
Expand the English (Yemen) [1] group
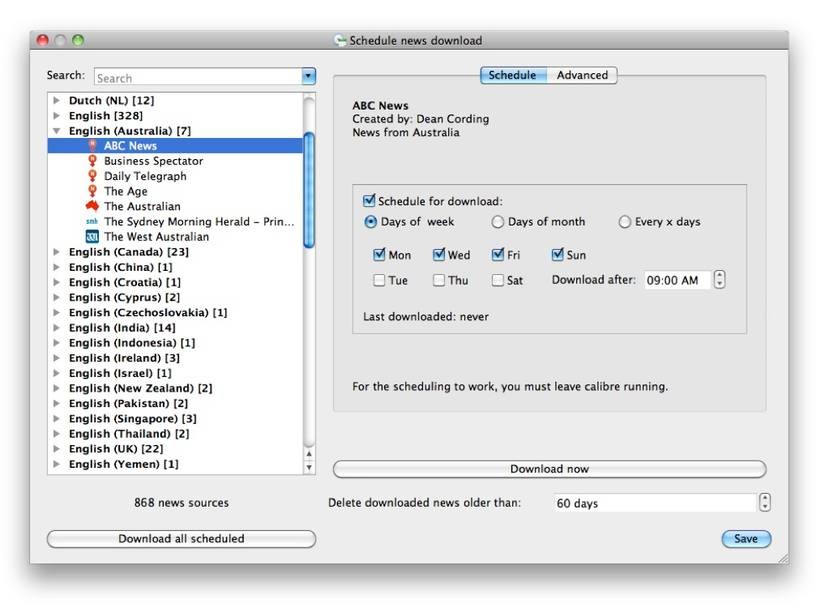[x=56, y=464]
